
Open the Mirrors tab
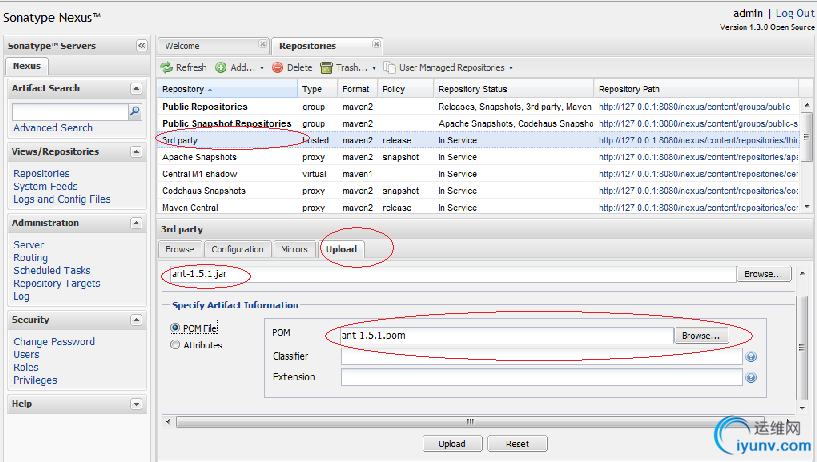point(294,249)
